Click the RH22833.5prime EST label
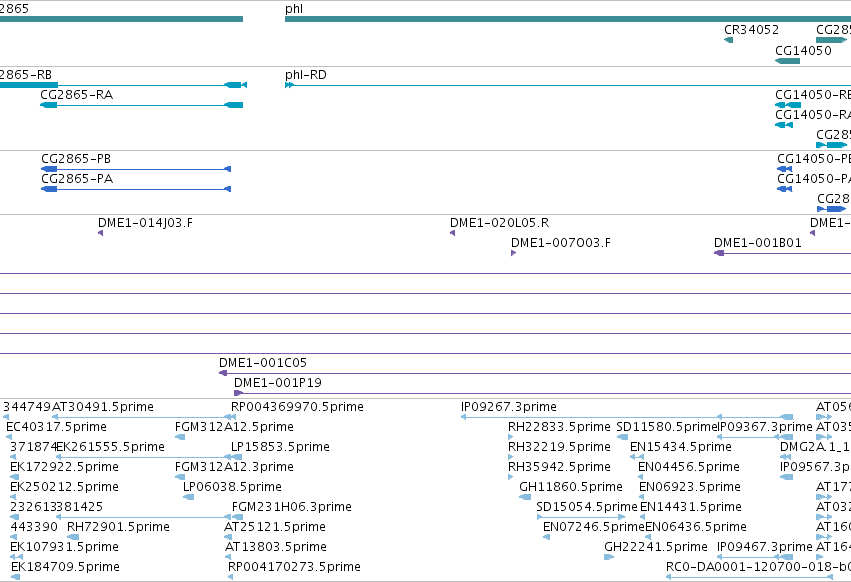 point(559,427)
